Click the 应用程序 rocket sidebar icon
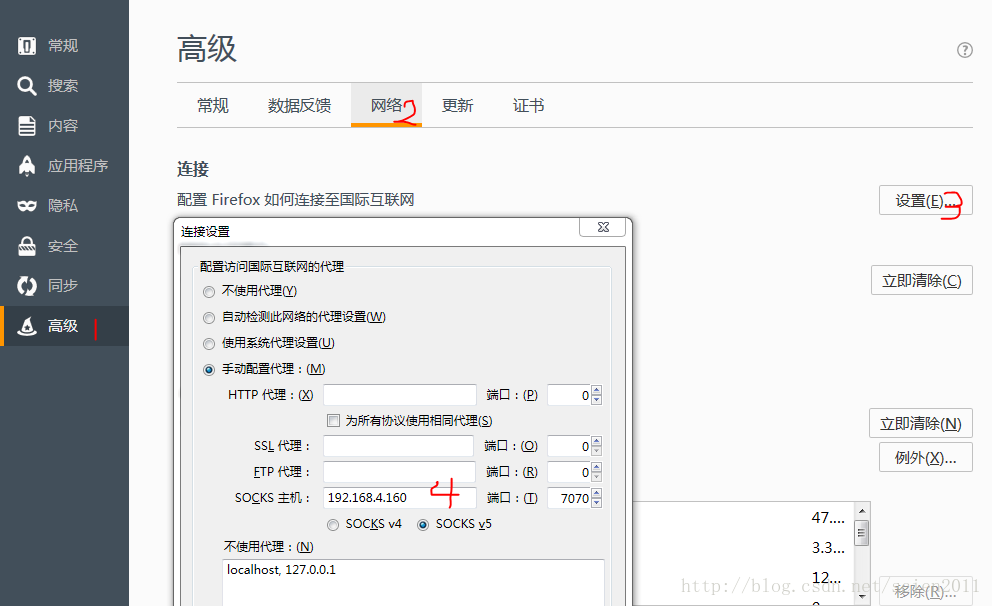This screenshot has height=606, width=992. (x=27, y=166)
